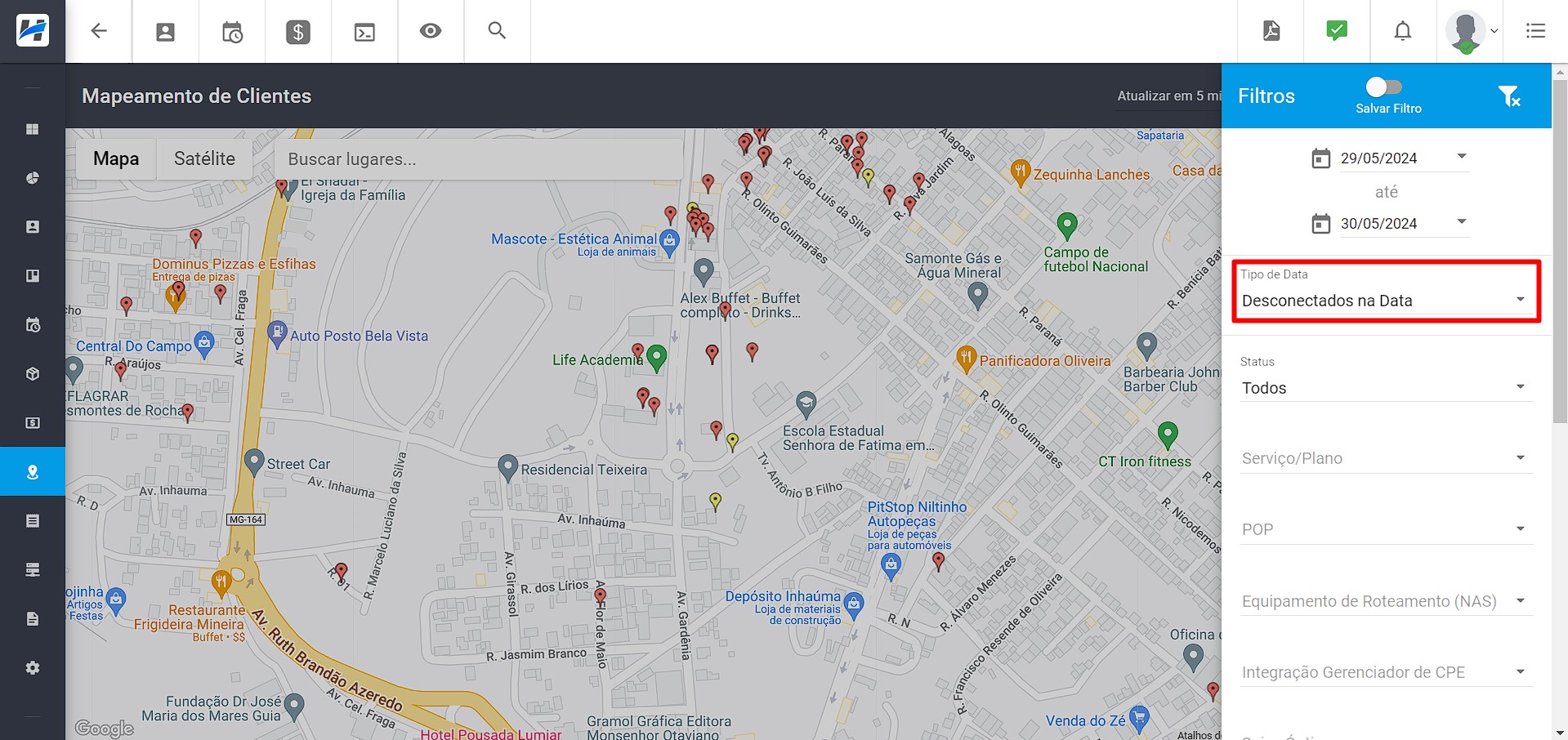This screenshot has height=740, width=1568.
Task: Click the Depósito Inhaúma map marker
Action: coord(854,605)
